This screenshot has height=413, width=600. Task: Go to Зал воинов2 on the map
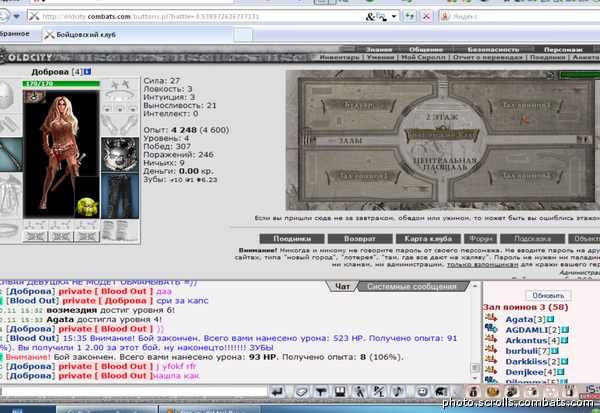525,176
